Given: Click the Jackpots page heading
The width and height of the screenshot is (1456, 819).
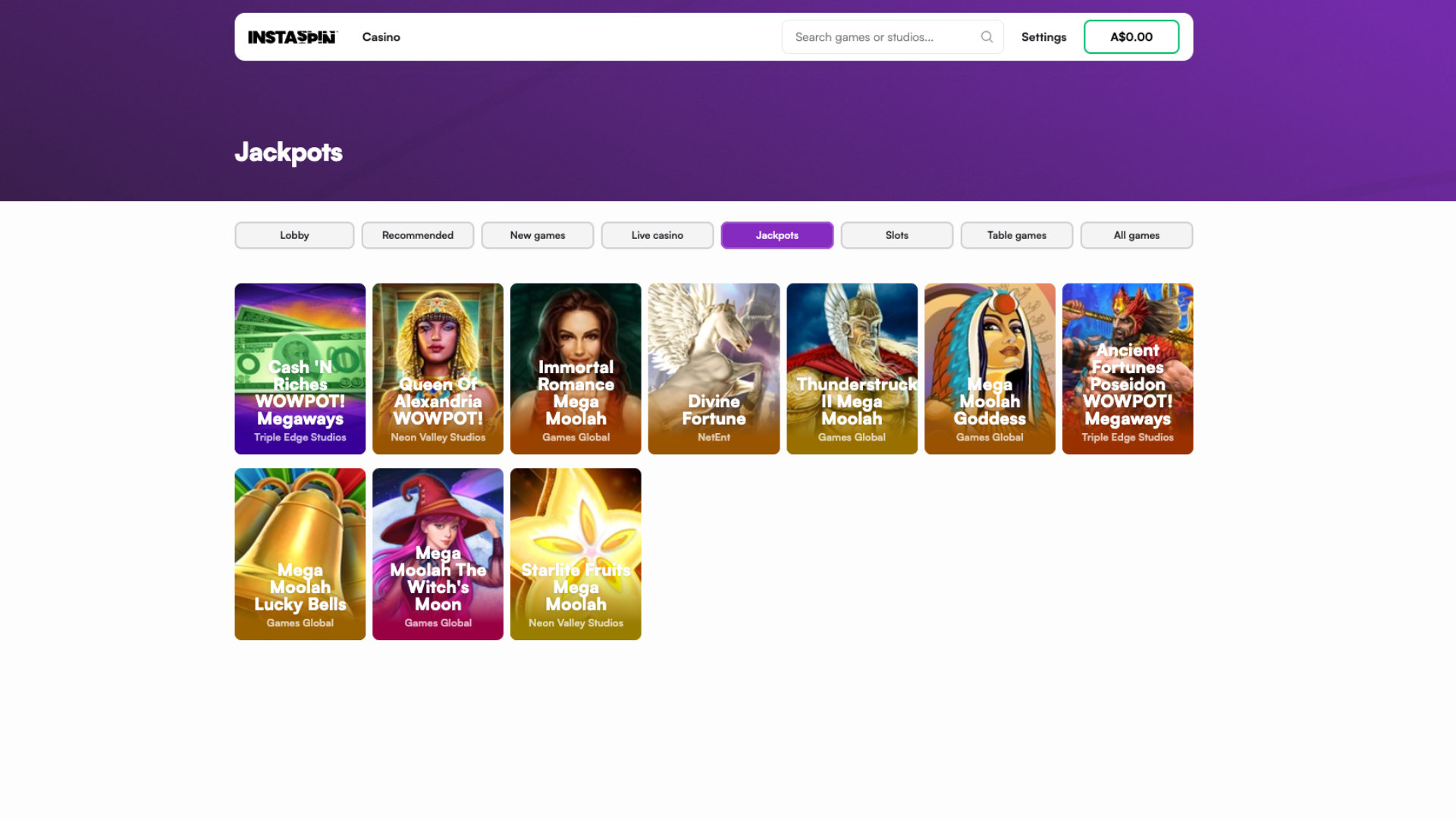Looking at the screenshot, I should point(289,152).
